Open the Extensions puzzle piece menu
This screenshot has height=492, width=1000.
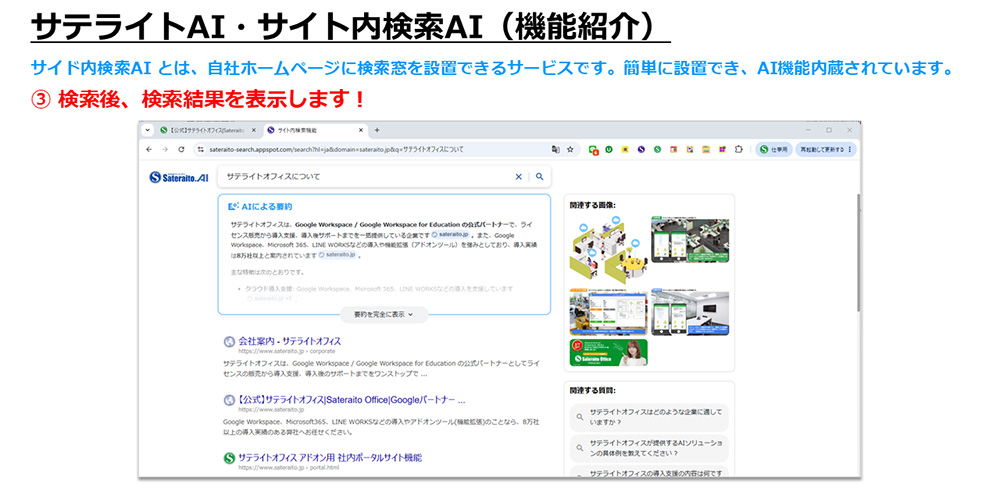pos(739,149)
